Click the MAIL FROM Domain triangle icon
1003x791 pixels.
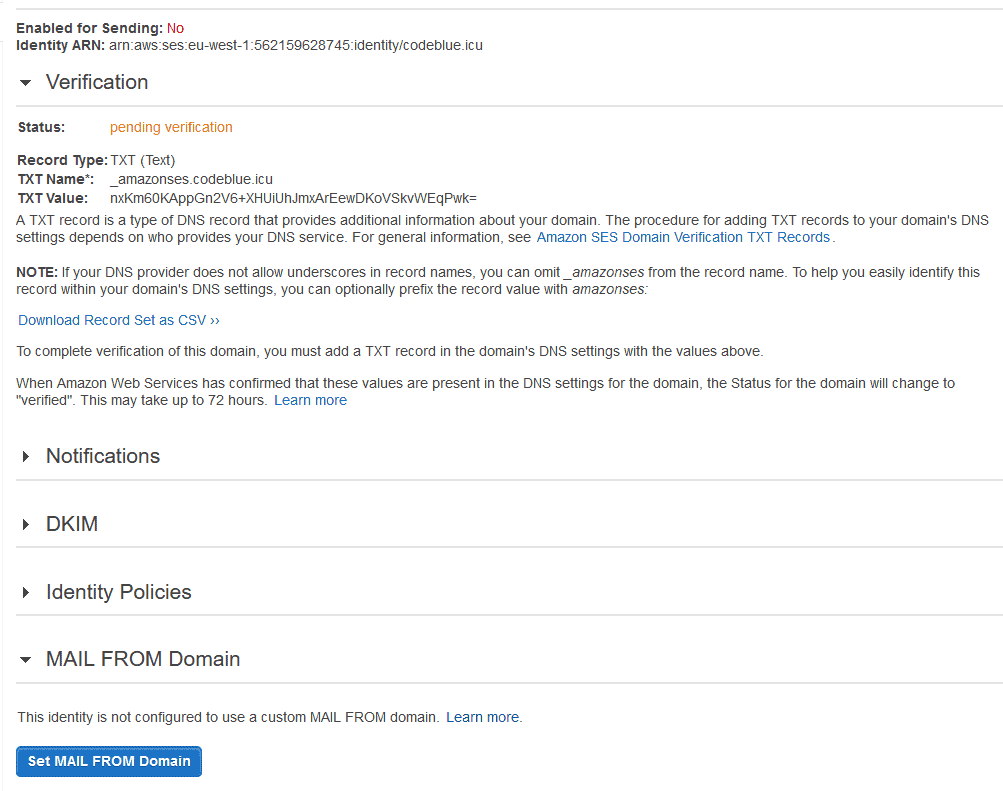(x=24, y=659)
